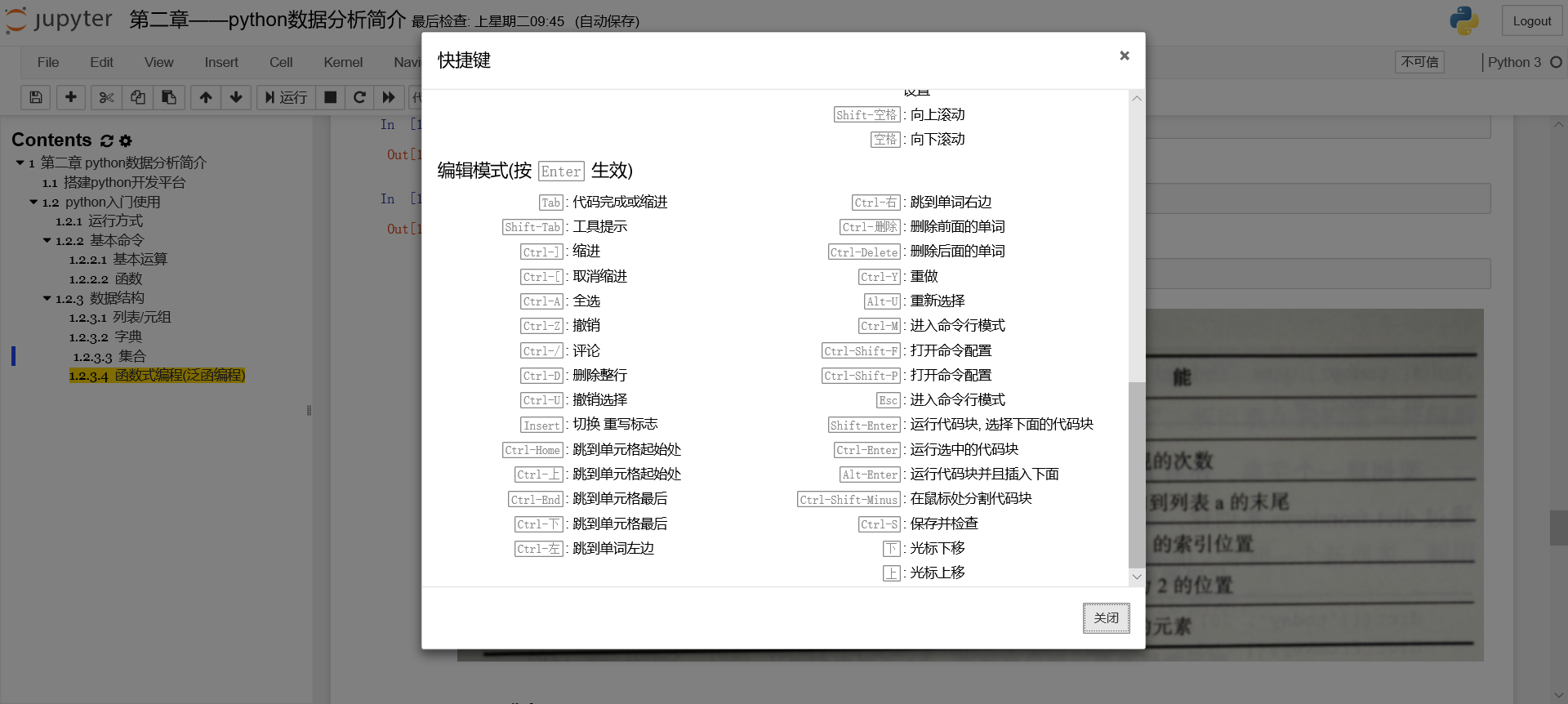Move the selected cell up with the arrow icon
1568x704 pixels.
coord(206,97)
